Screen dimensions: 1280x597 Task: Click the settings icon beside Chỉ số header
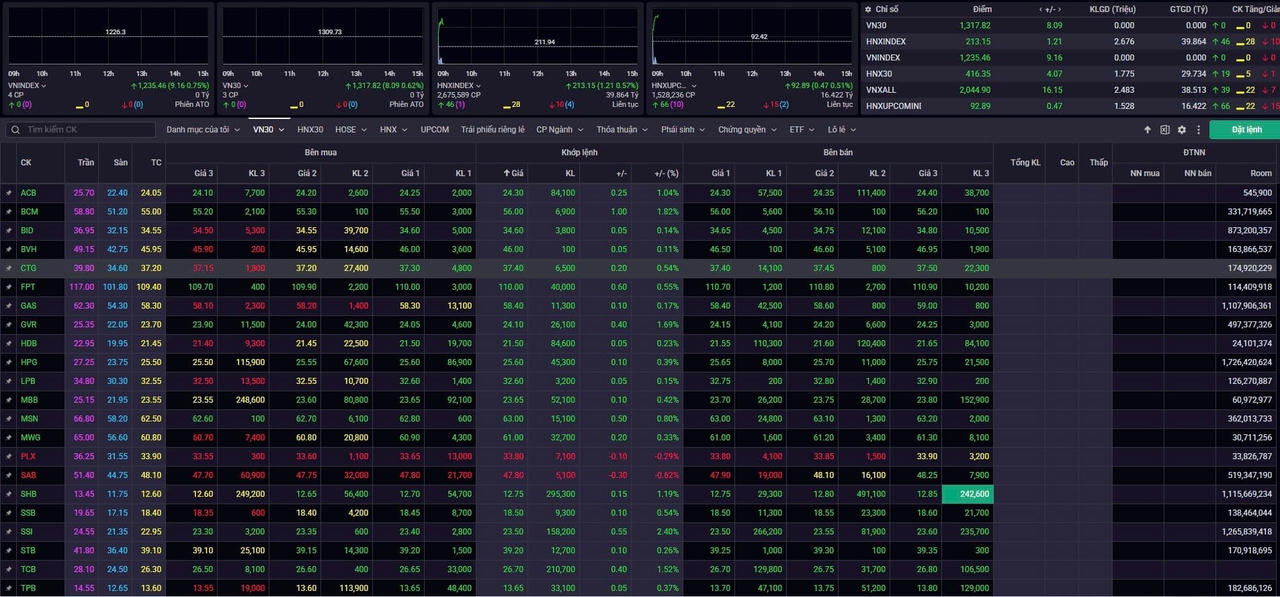pos(868,9)
